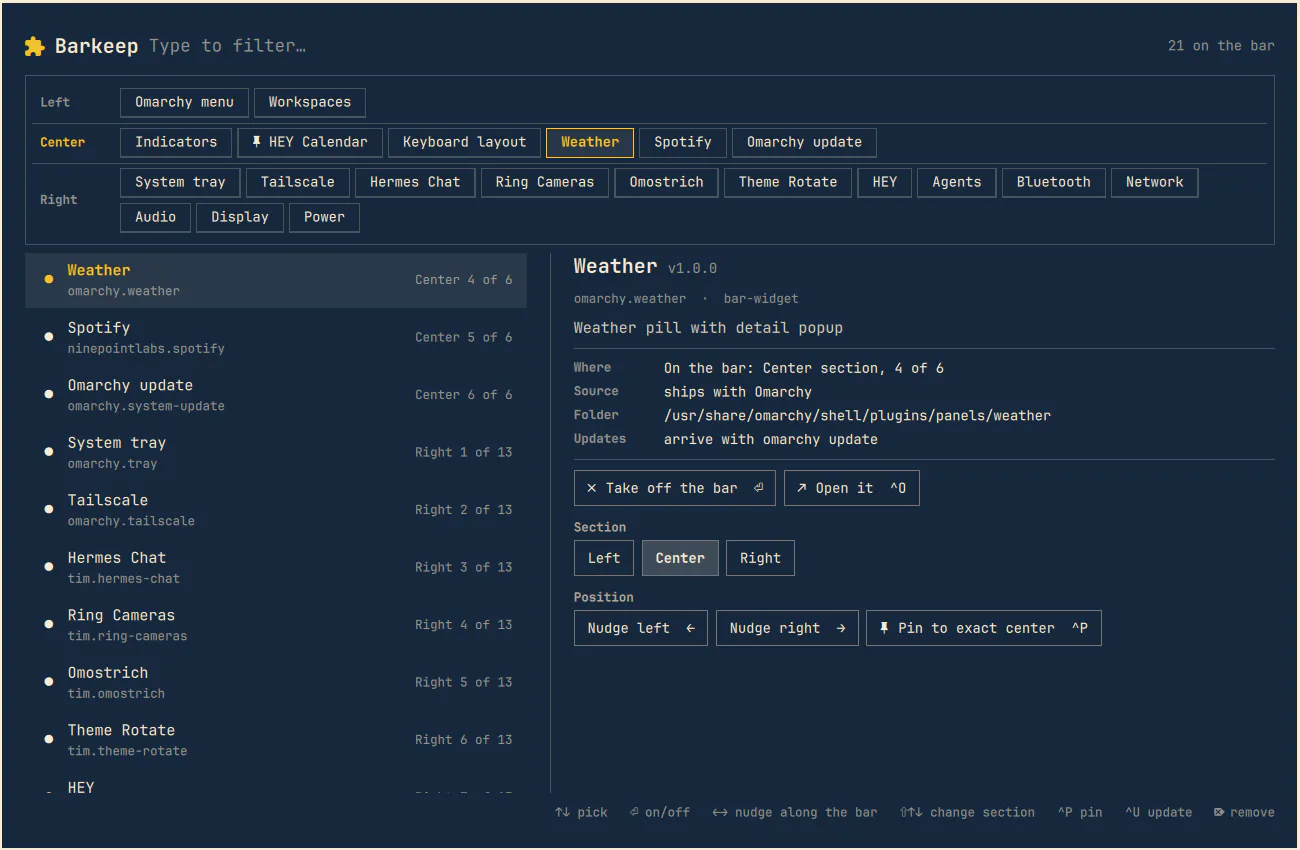The width and height of the screenshot is (1300, 850).
Task: Select the Left section option
Action: click(x=604, y=558)
